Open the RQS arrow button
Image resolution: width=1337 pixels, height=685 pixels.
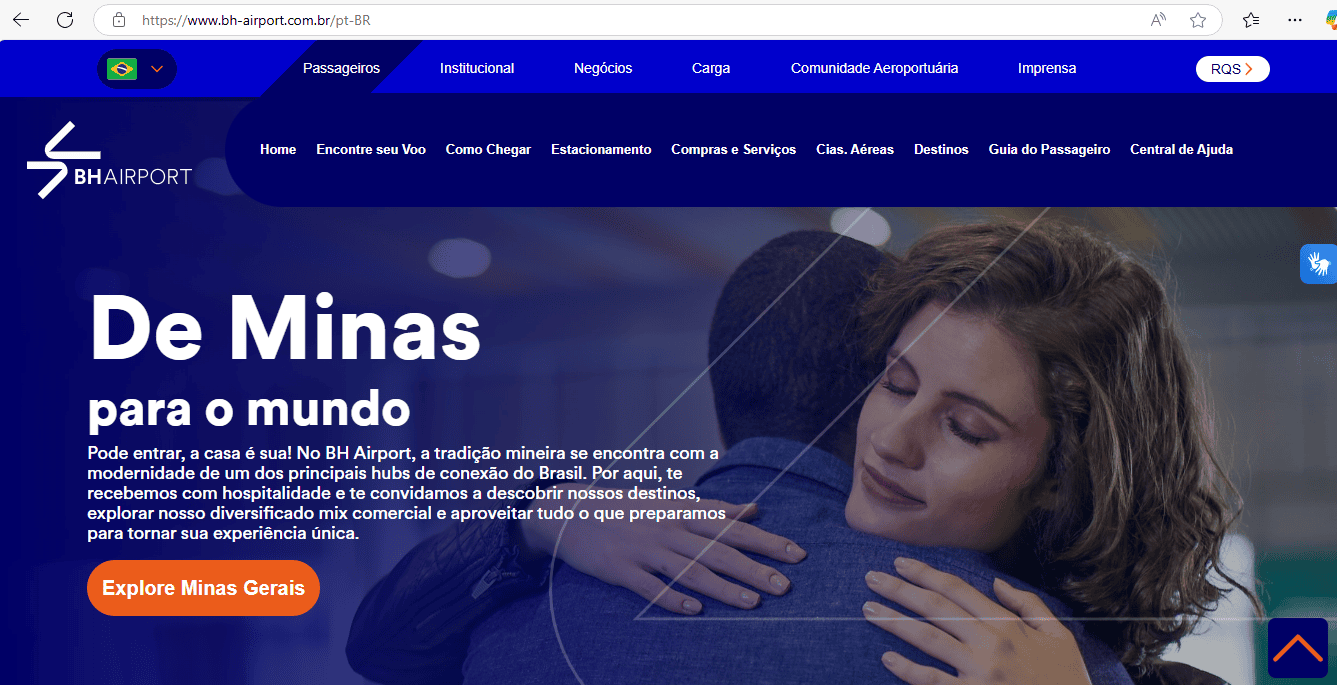(1232, 69)
